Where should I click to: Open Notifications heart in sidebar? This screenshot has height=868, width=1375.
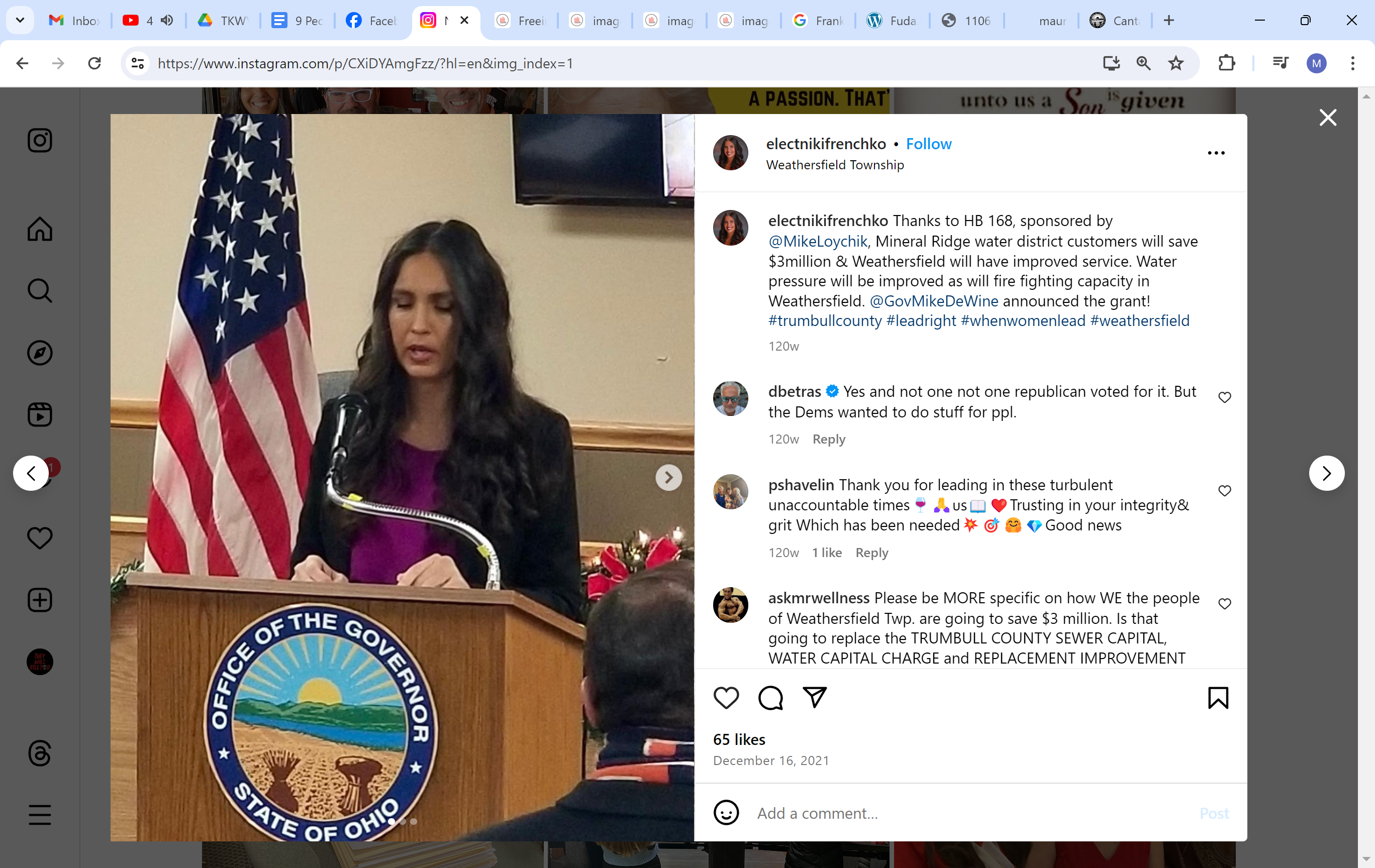(x=39, y=537)
